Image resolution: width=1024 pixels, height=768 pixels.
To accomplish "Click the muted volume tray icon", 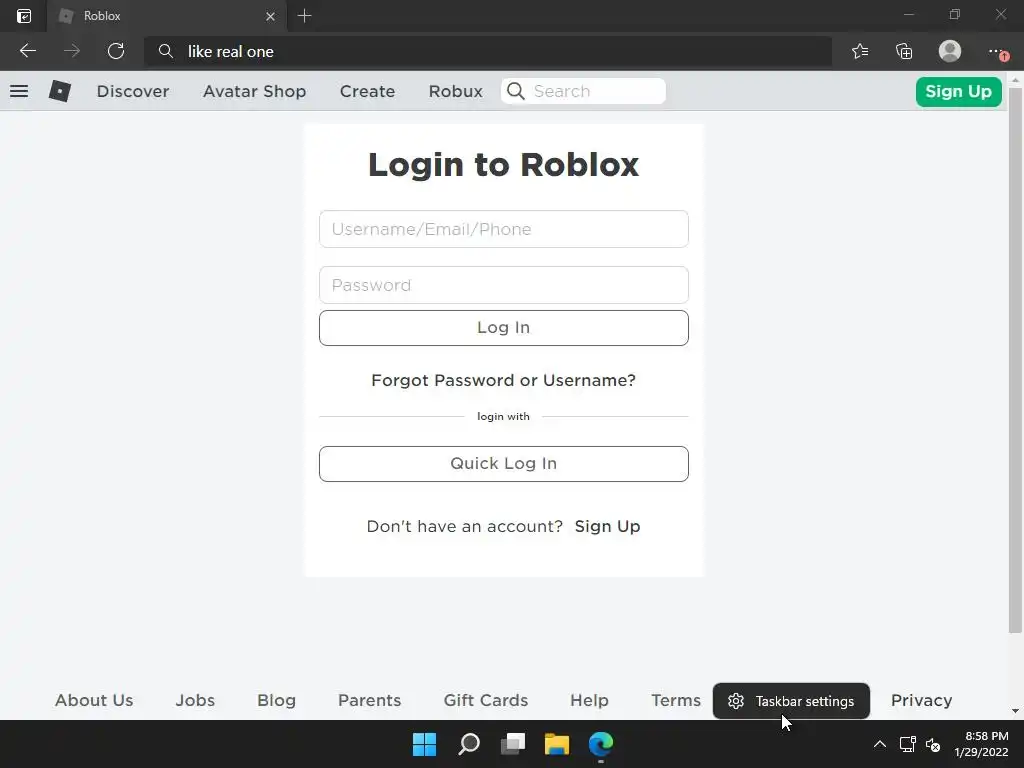I will pos(933,744).
